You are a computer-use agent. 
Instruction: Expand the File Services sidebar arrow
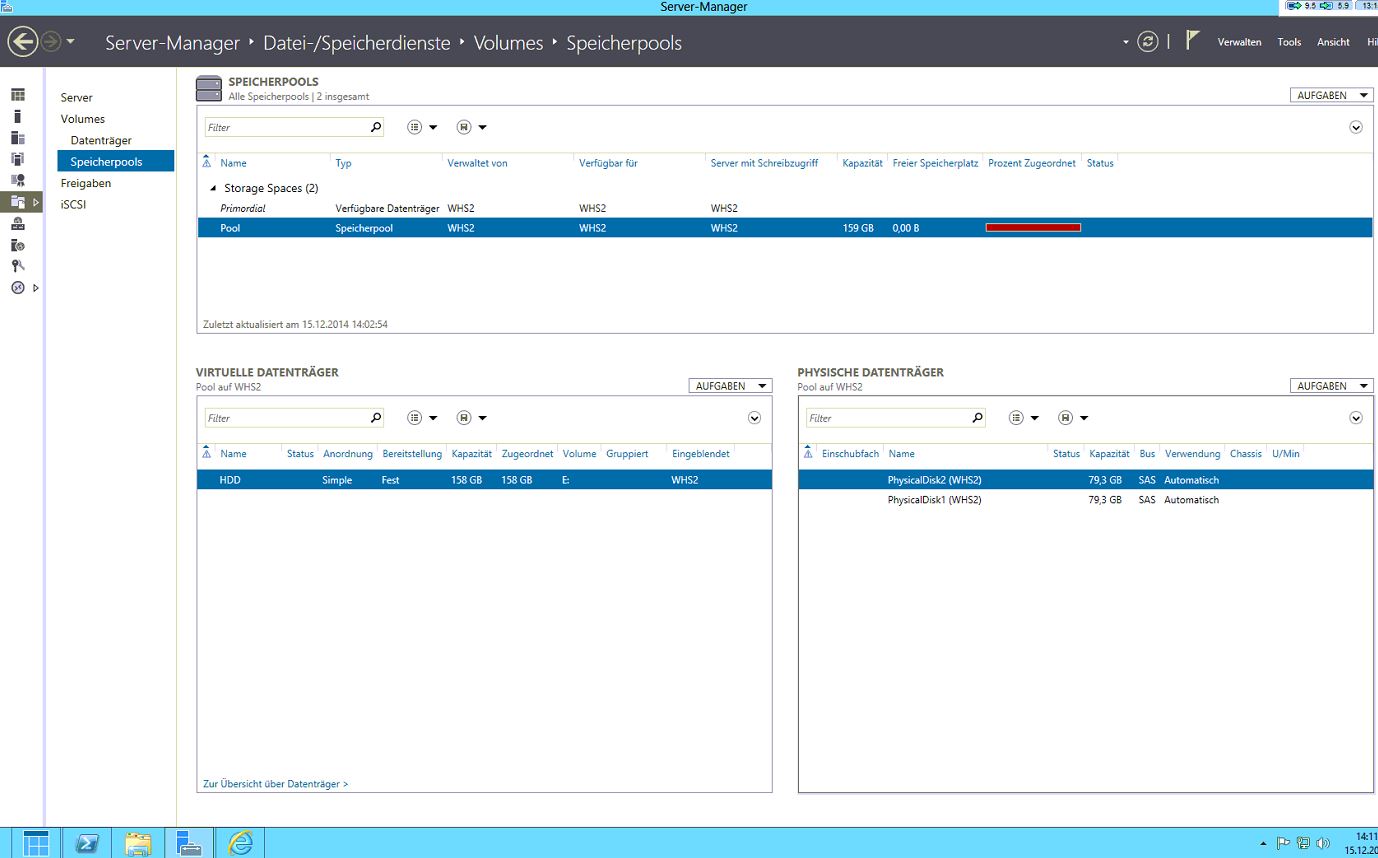36,202
